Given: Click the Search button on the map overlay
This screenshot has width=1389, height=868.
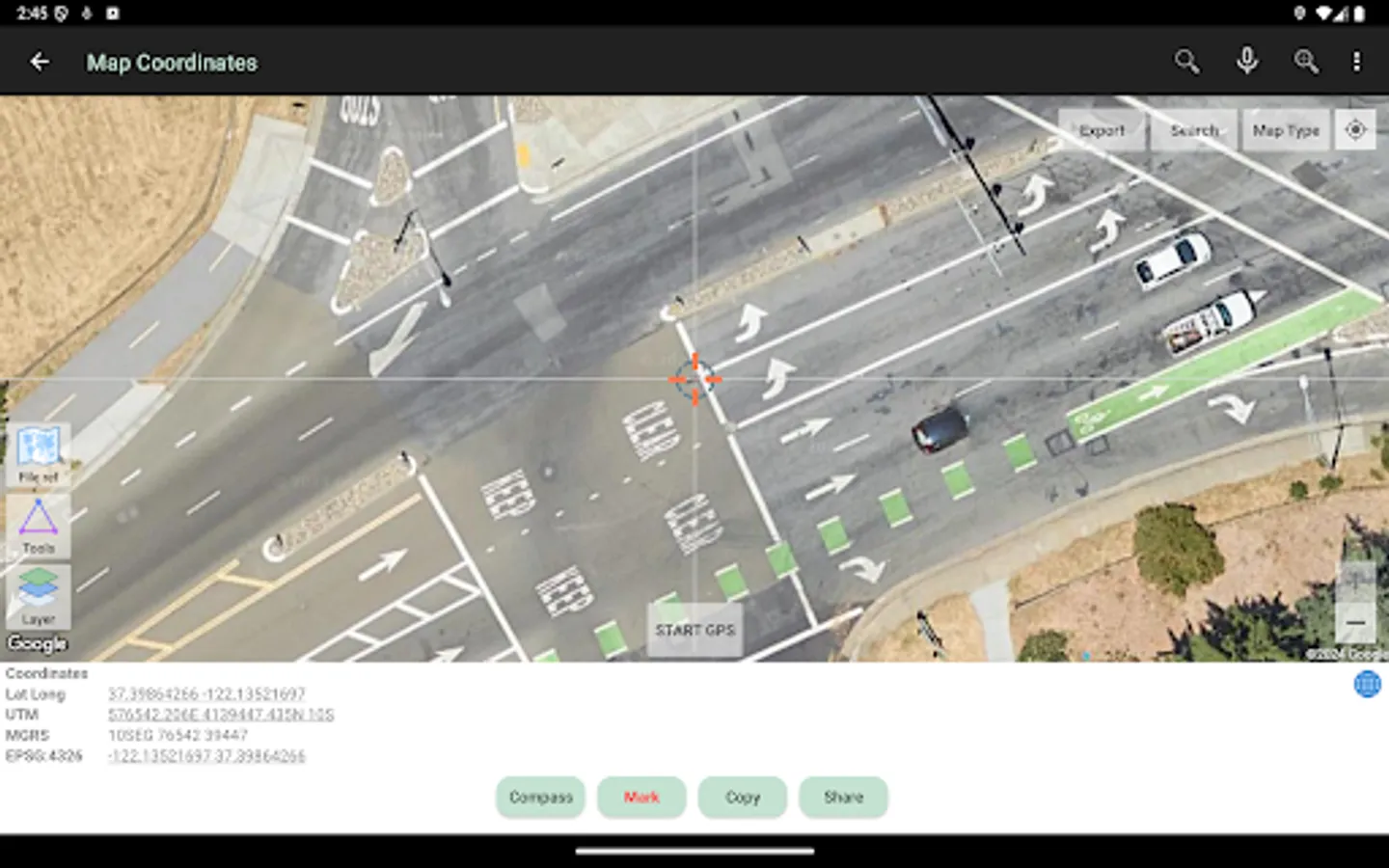Looking at the screenshot, I should (x=1194, y=130).
